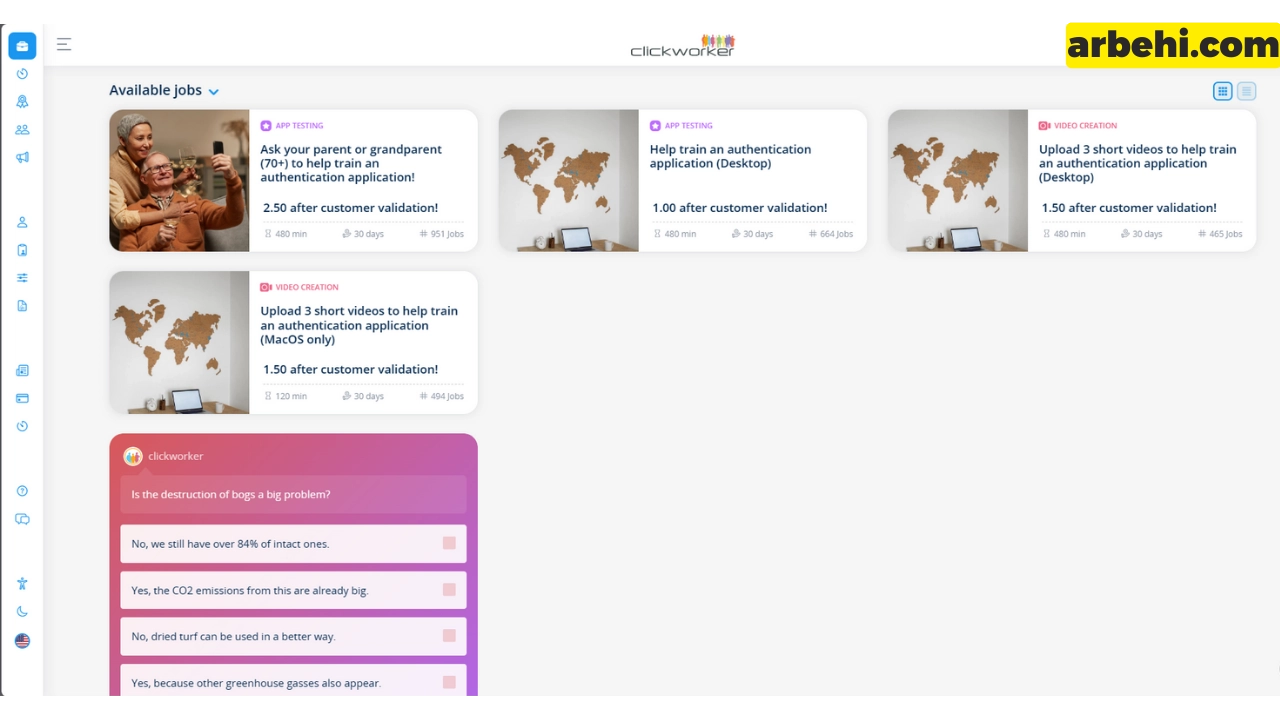1280x720 pixels.
Task: Click the credit card payment icon
Action: [22, 398]
